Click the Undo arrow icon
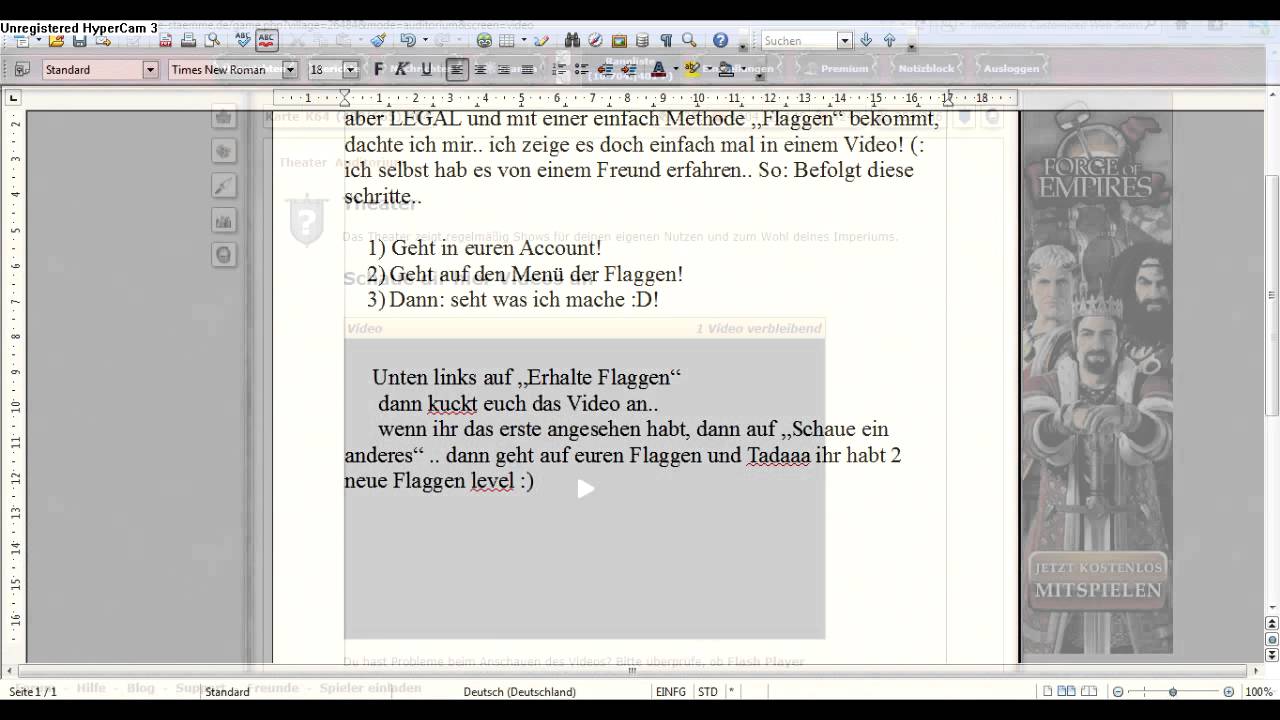This screenshot has width=1280, height=720. [x=408, y=41]
